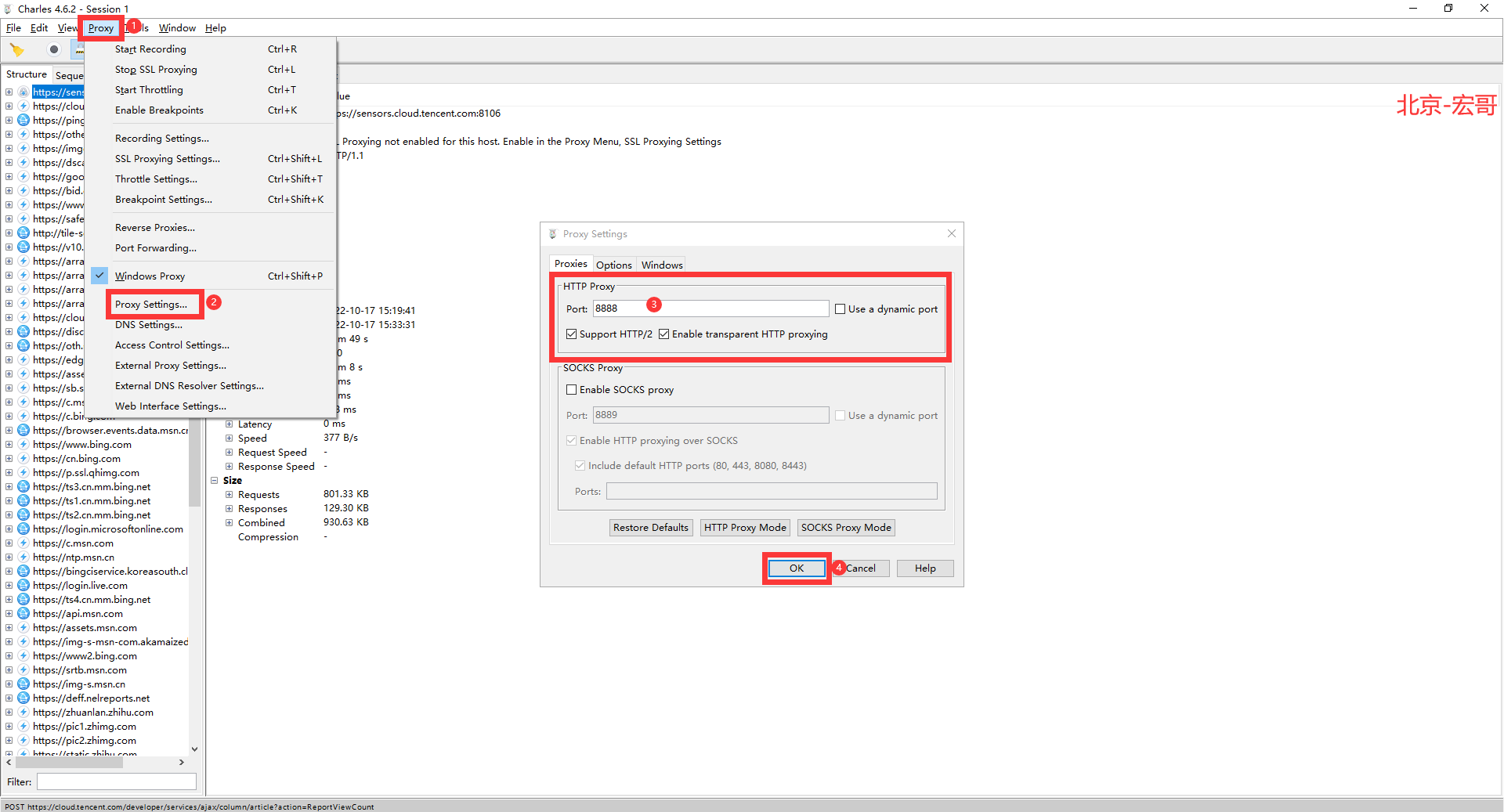Select https://img-s.msn.cn tree row
Viewport: 1504px width, 812px height.
(79, 684)
